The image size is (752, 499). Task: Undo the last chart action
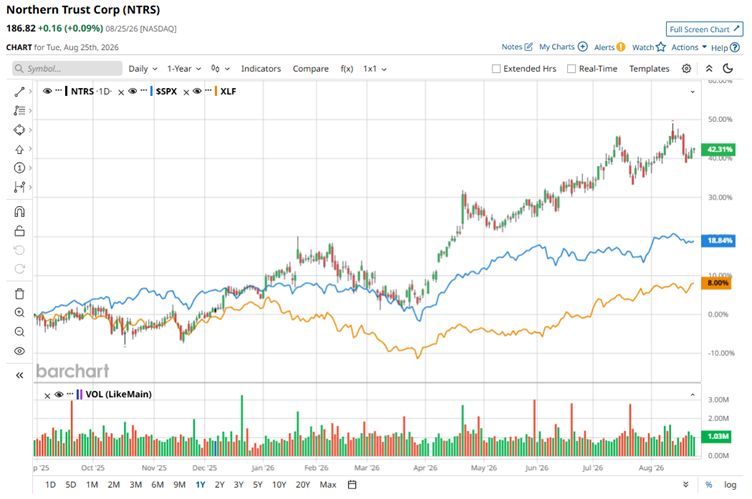tap(19, 250)
